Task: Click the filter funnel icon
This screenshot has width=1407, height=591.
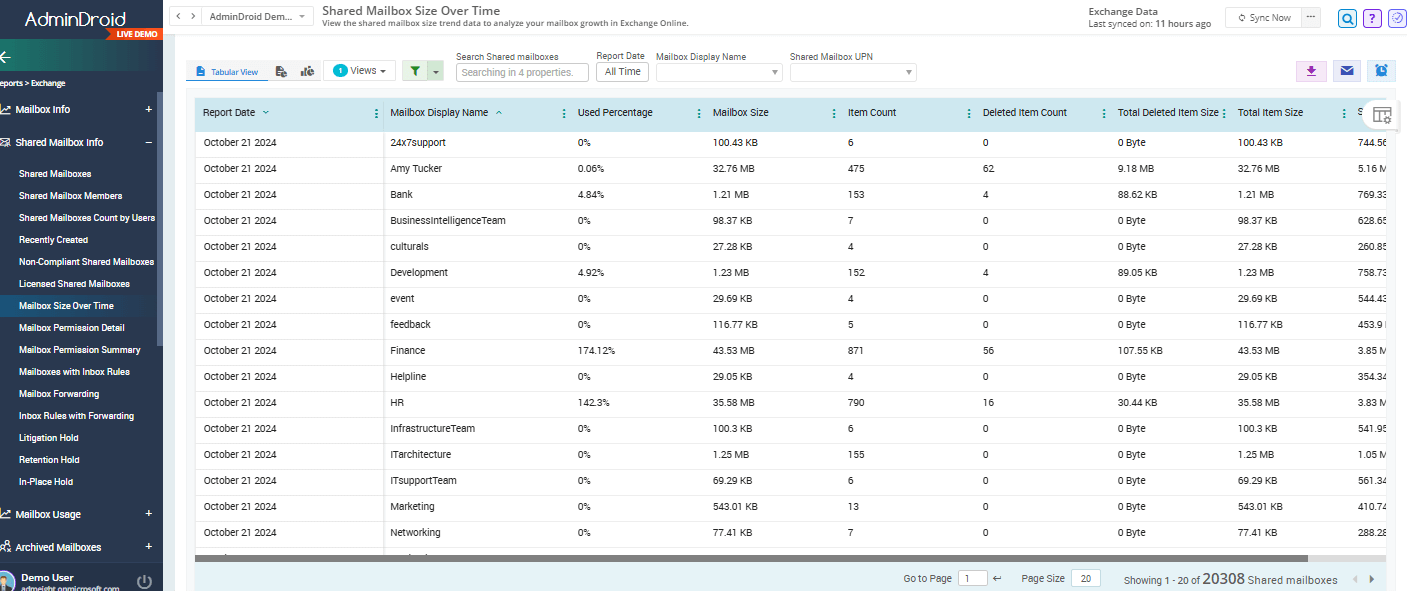Action: (415, 71)
